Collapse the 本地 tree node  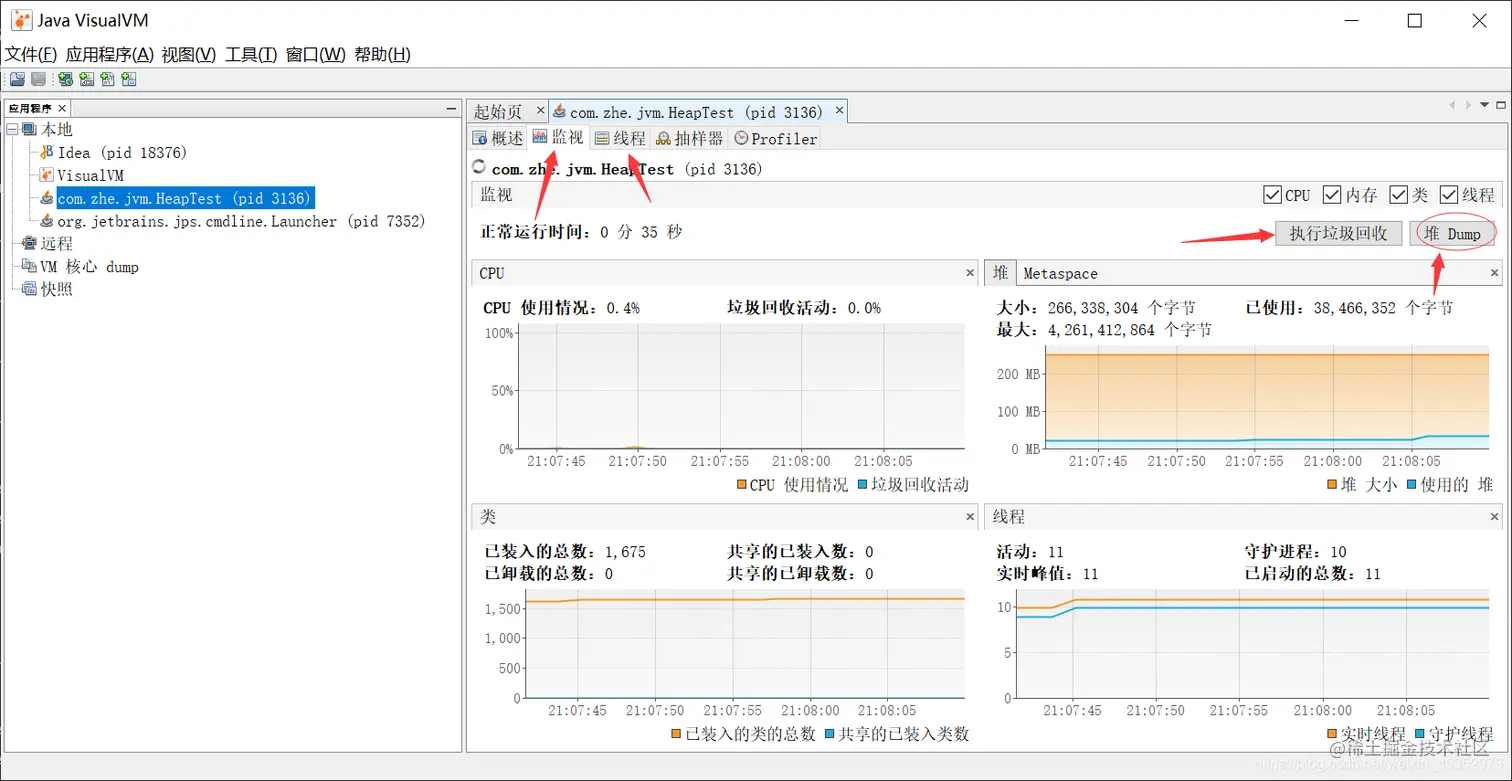pos(11,129)
